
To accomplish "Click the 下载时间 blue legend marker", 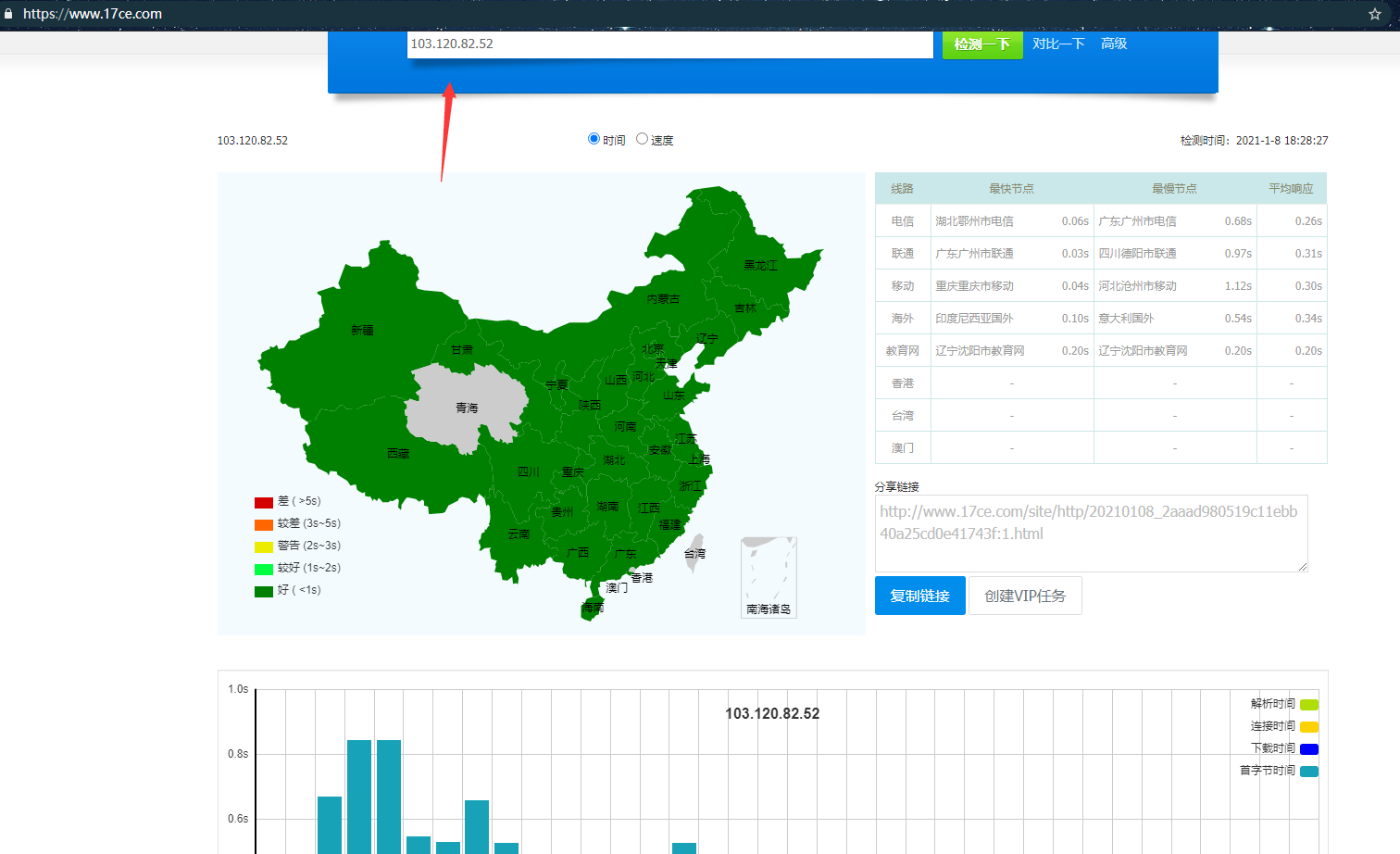I will (1308, 747).
